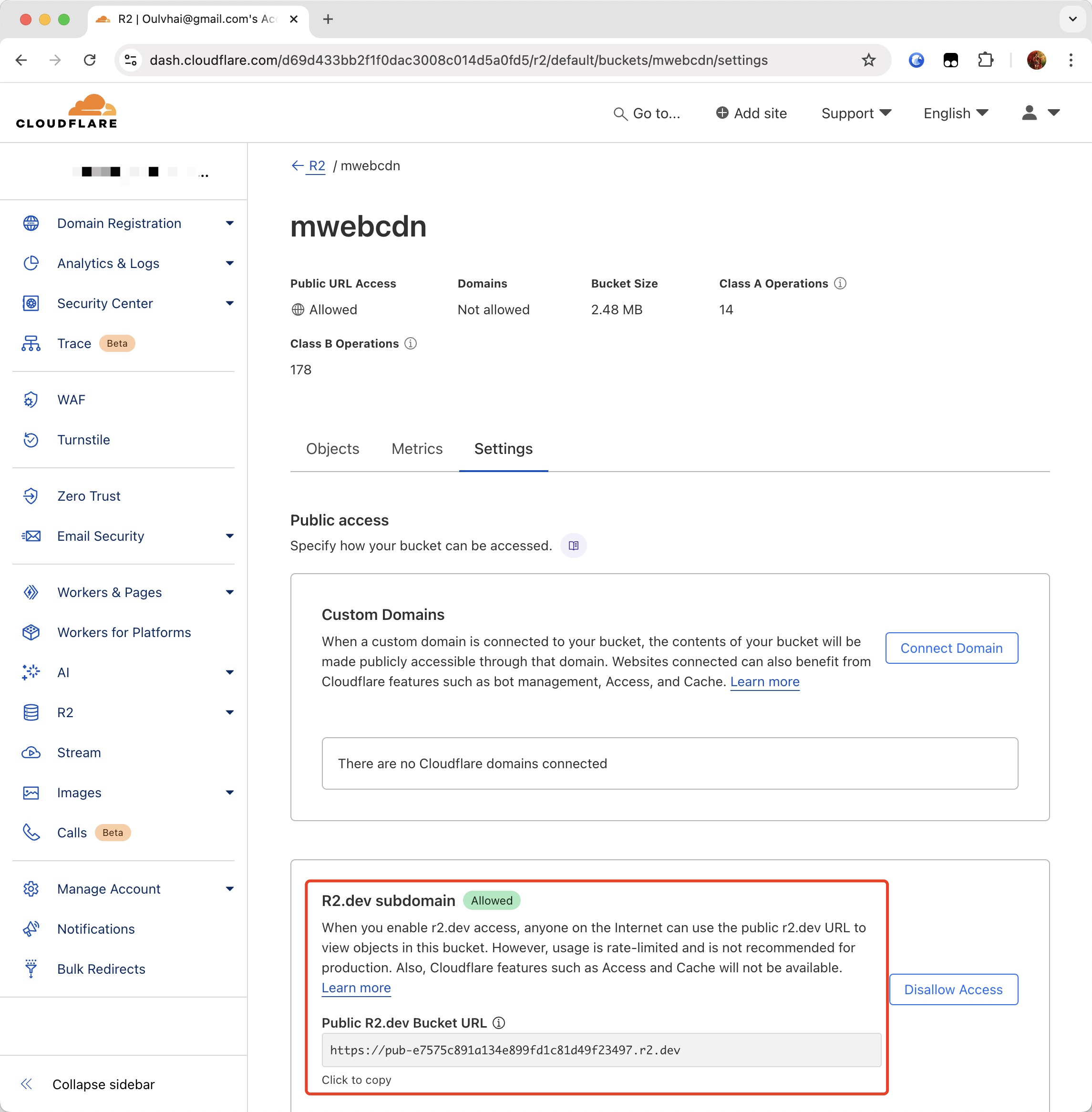Expand the Manage Account section
The height and width of the screenshot is (1112, 1092).
[x=230, y=888]
